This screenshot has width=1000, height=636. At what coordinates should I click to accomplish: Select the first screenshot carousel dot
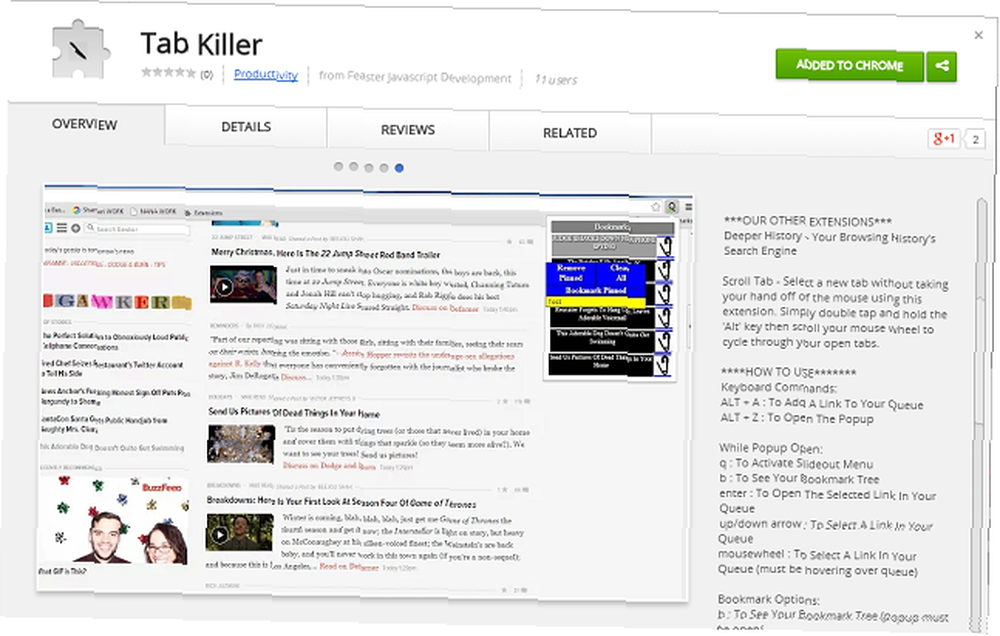pyautogui.click(x=338, y=166)
